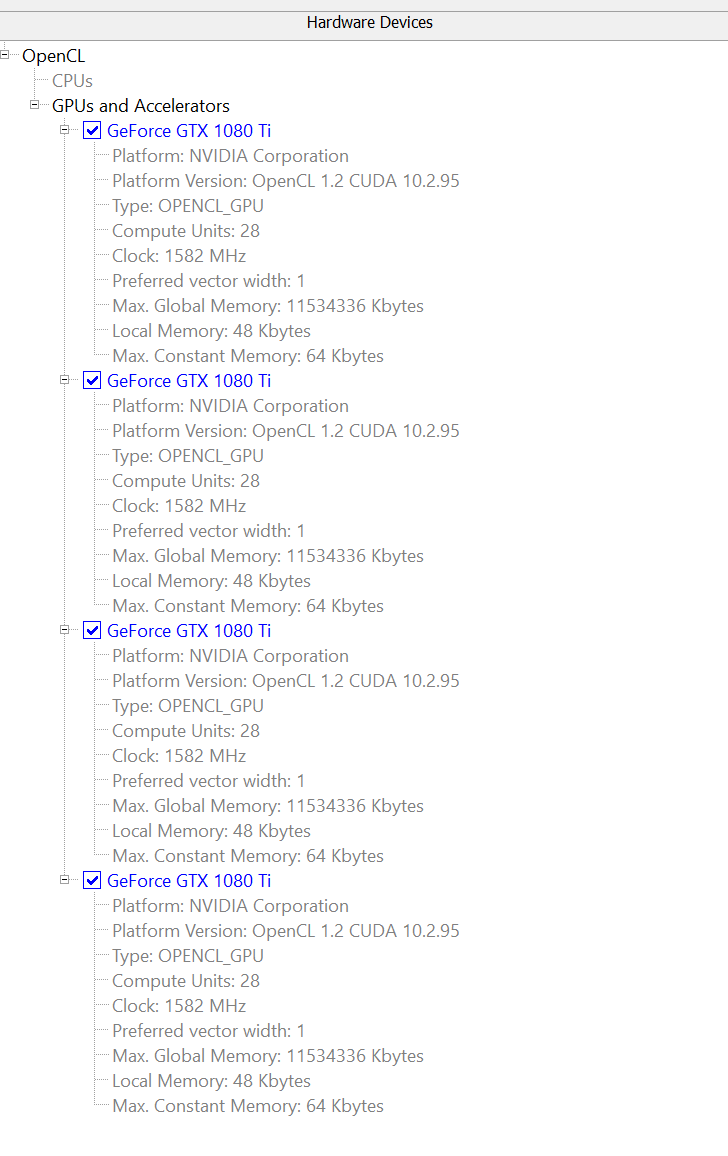Click the Hardware Devices panel header
The image size is (728, 1156).
(369, 22)
